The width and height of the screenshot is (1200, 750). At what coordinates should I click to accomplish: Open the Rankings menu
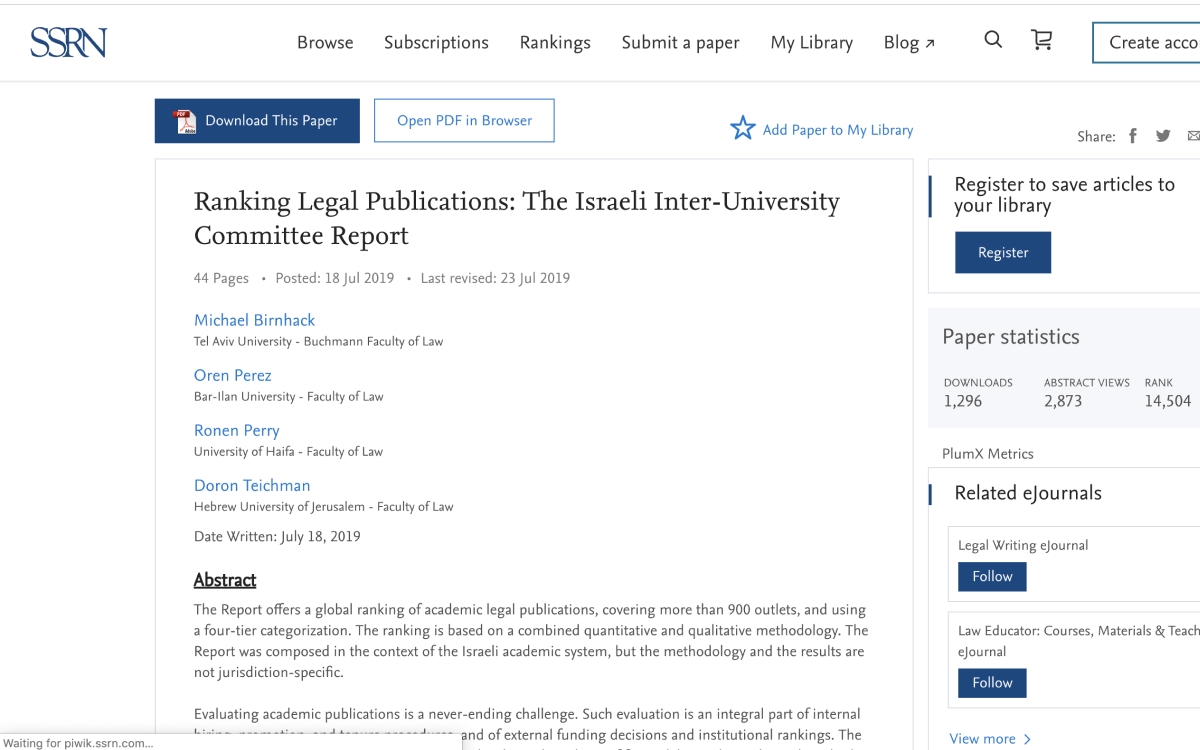555,42
